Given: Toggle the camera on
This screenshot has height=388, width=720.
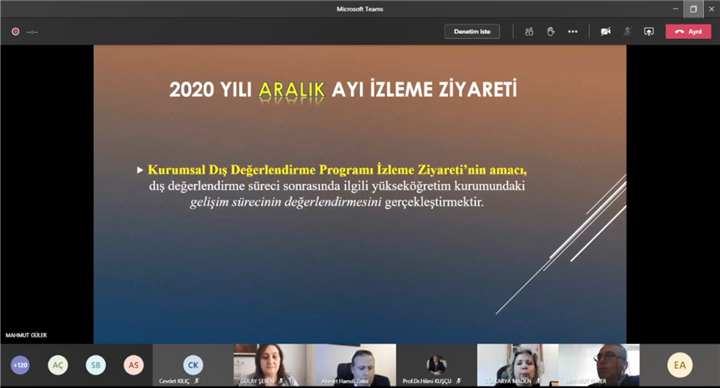Looking at the screenshot, I should tap(606, 32).
